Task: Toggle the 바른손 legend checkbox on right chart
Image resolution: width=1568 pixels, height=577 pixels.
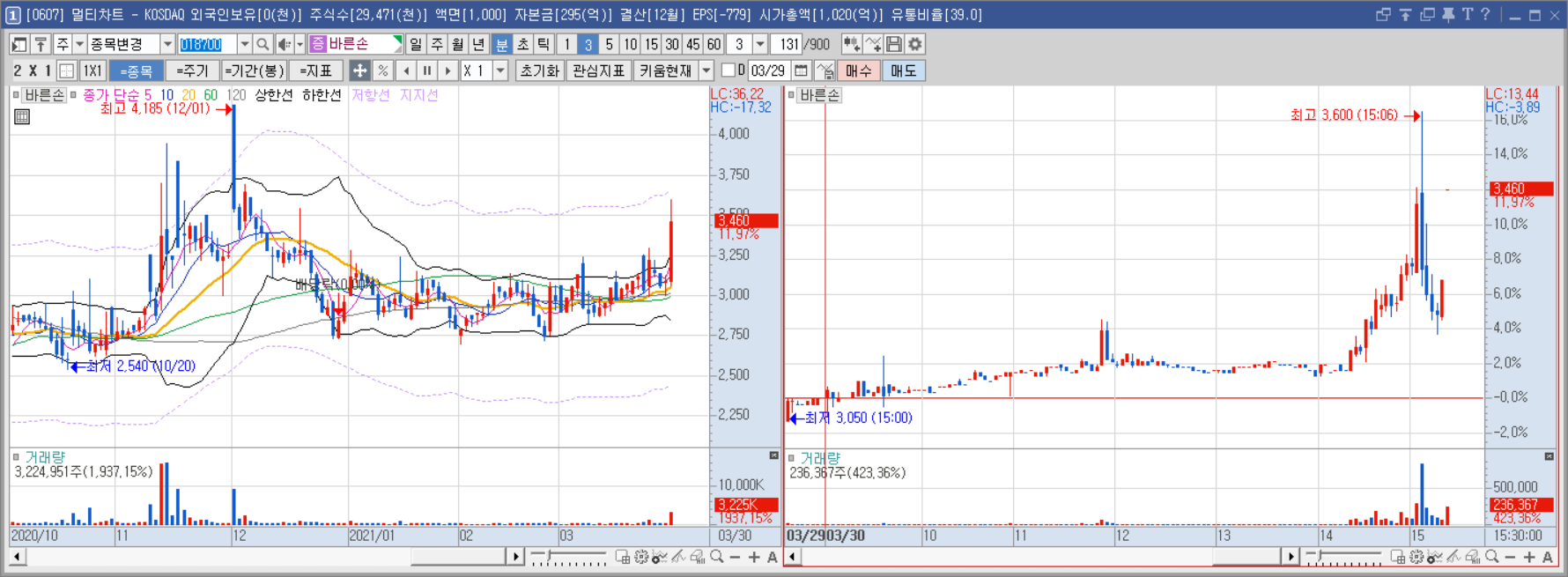Action: click(x=791, y=95)
